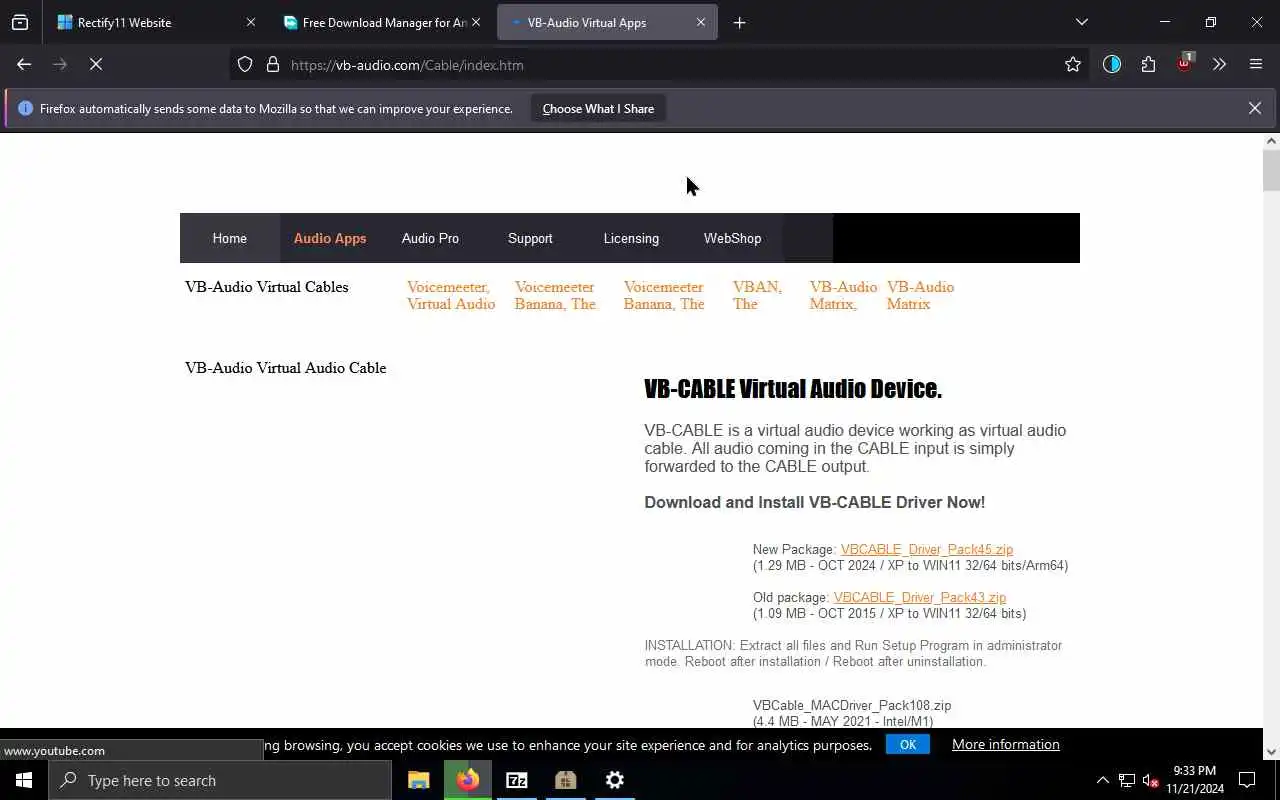Bookmark this page with star icon
The image size is (1280, 800).
coord(1073,65)
